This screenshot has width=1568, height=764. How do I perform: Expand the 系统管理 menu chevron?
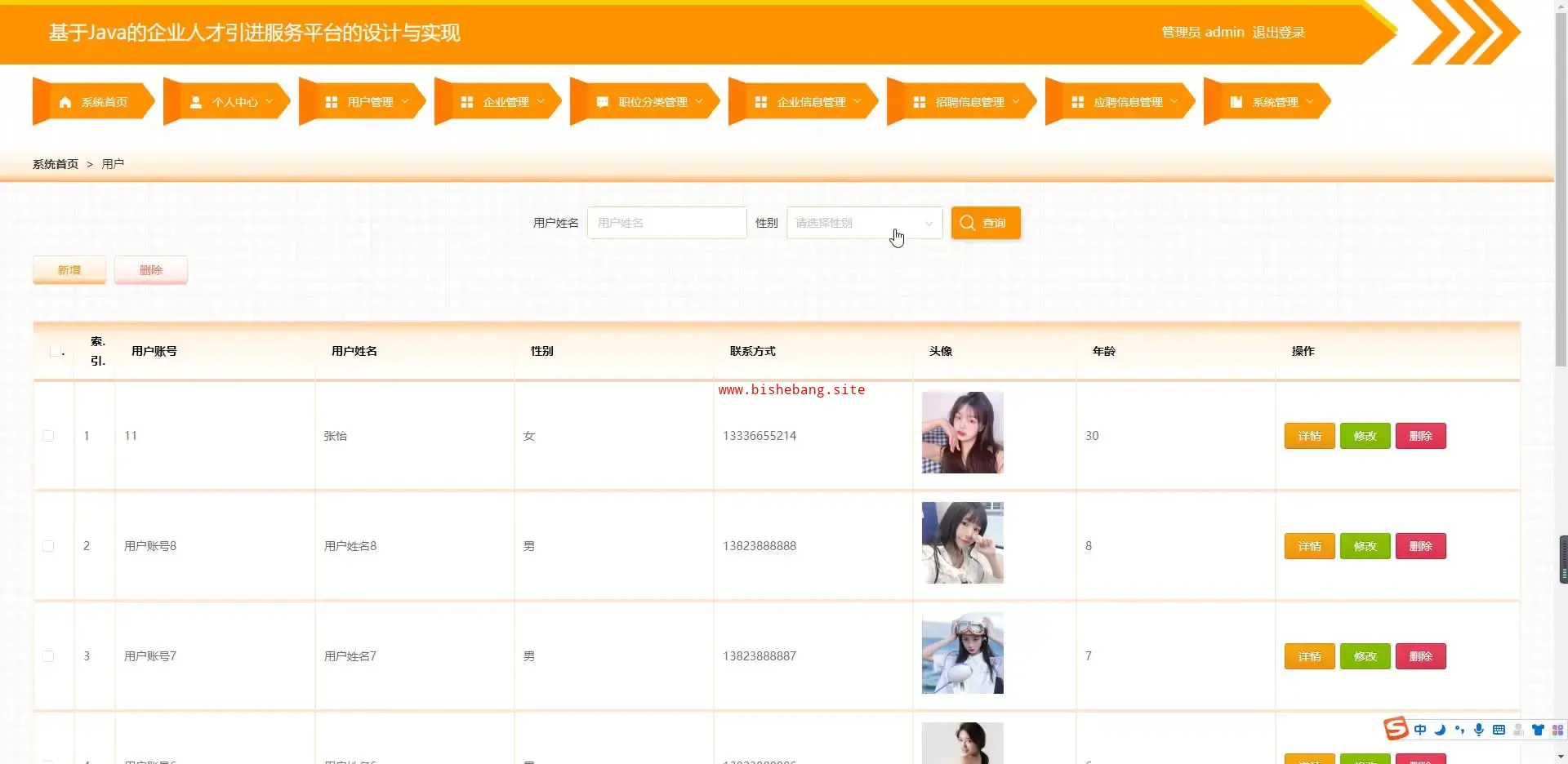(x=1310, y=102)
